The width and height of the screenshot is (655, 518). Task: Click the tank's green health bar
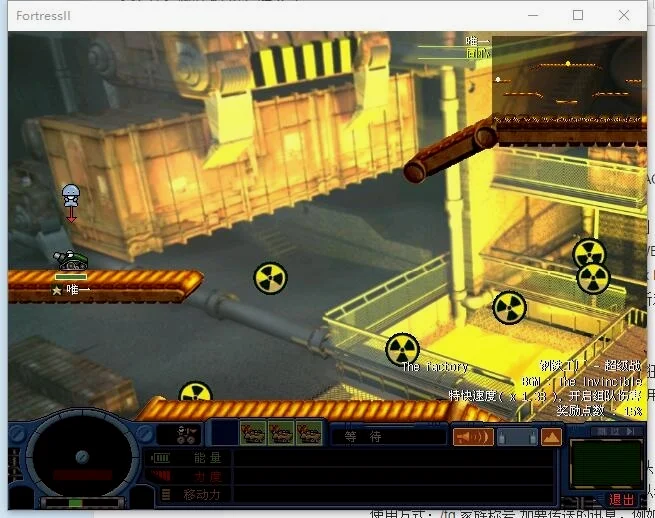click(x=71, y=277)
